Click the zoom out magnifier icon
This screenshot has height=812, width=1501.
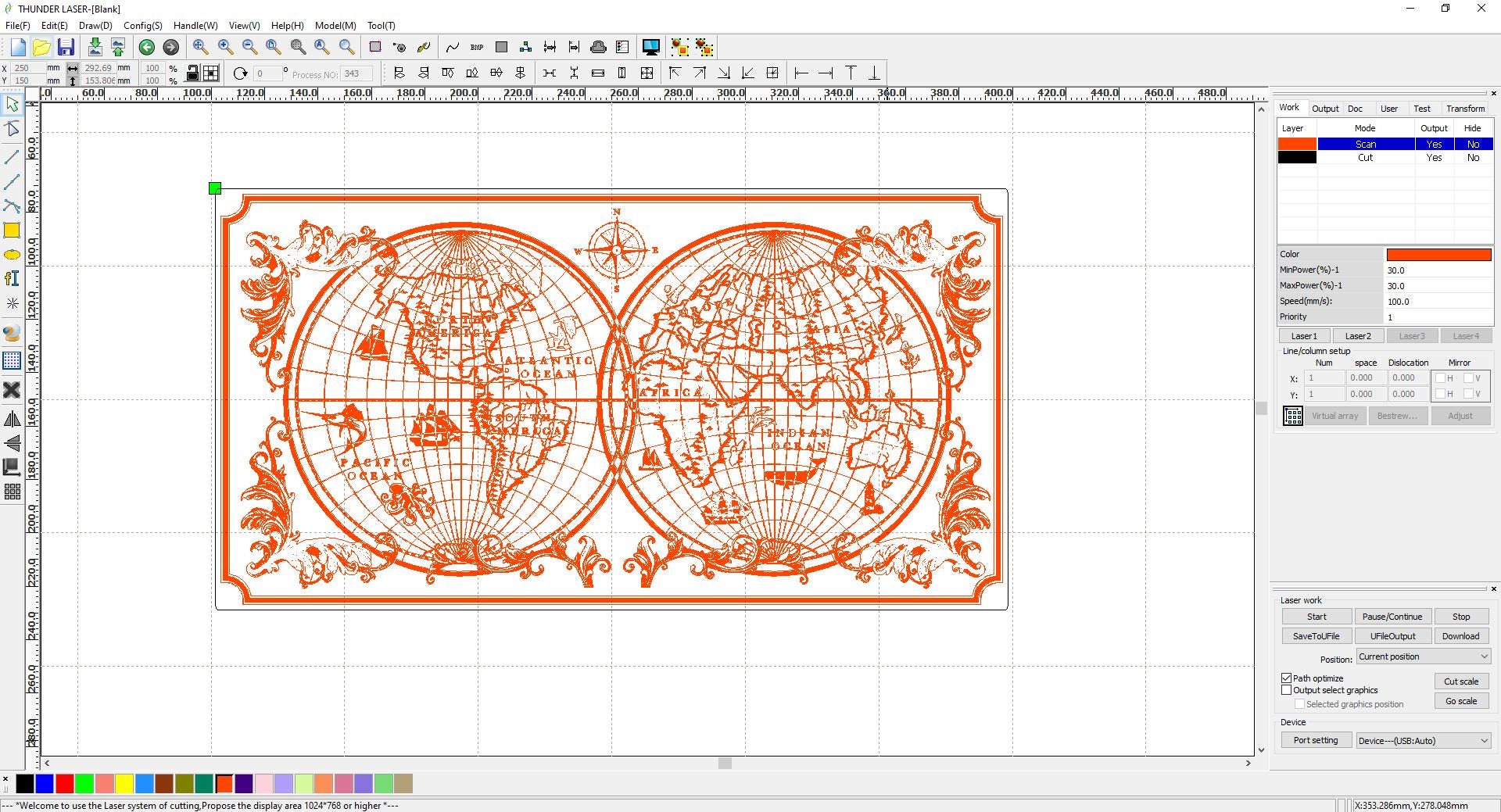click(249, 47)
